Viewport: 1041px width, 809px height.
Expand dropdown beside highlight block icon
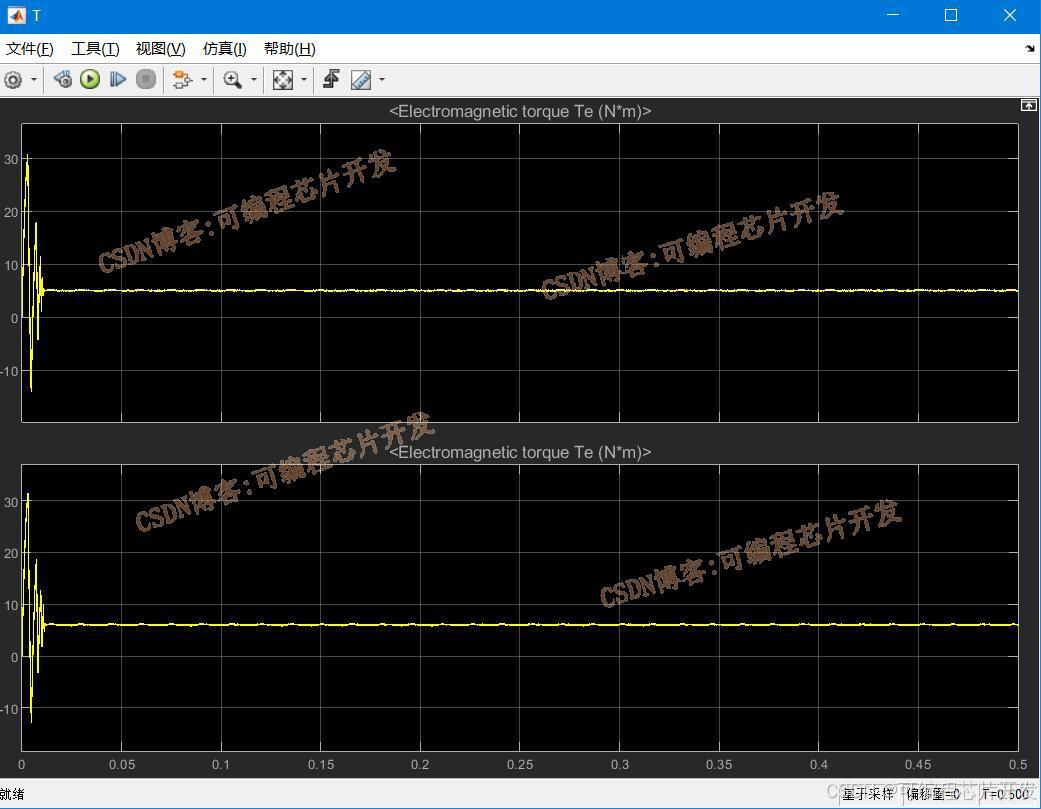coord(204,80)
